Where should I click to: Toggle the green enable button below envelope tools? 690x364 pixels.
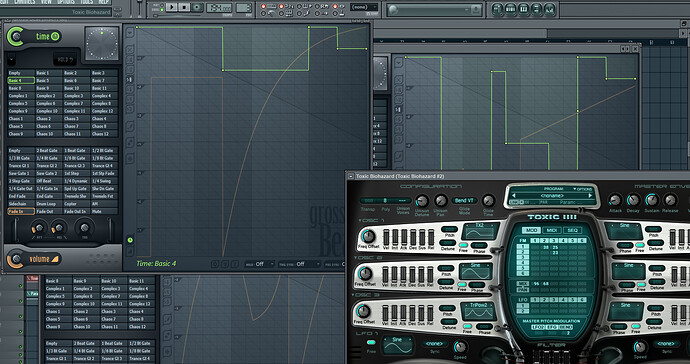(130, 240)
